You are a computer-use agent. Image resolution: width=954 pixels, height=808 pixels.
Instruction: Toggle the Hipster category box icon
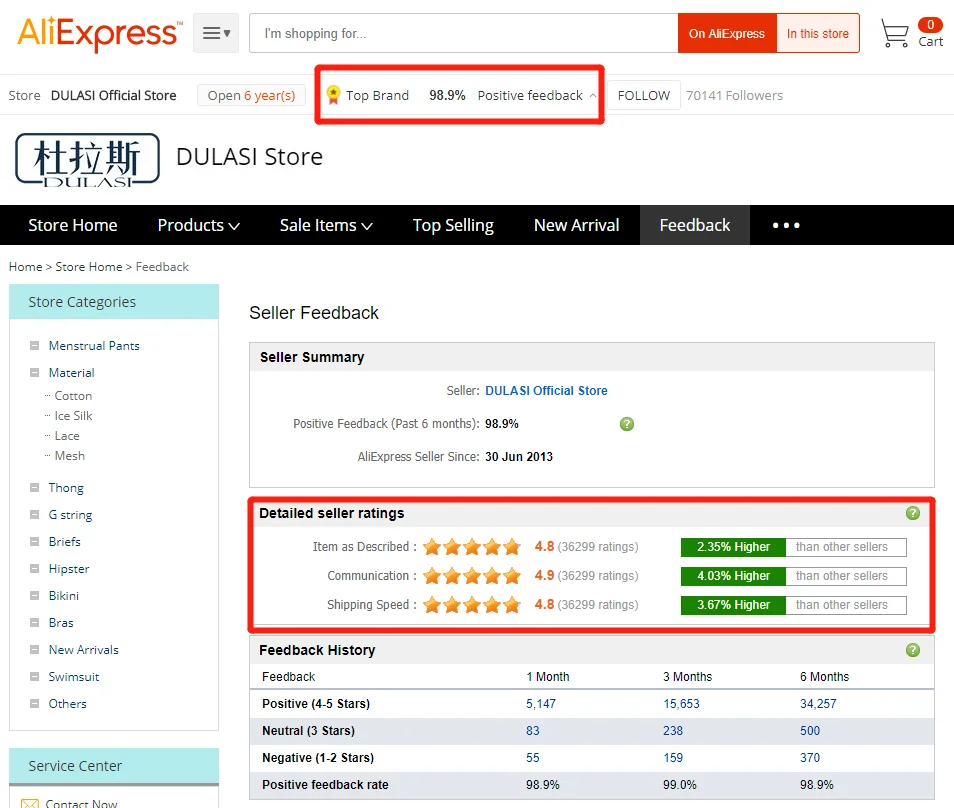coord(35,569)
